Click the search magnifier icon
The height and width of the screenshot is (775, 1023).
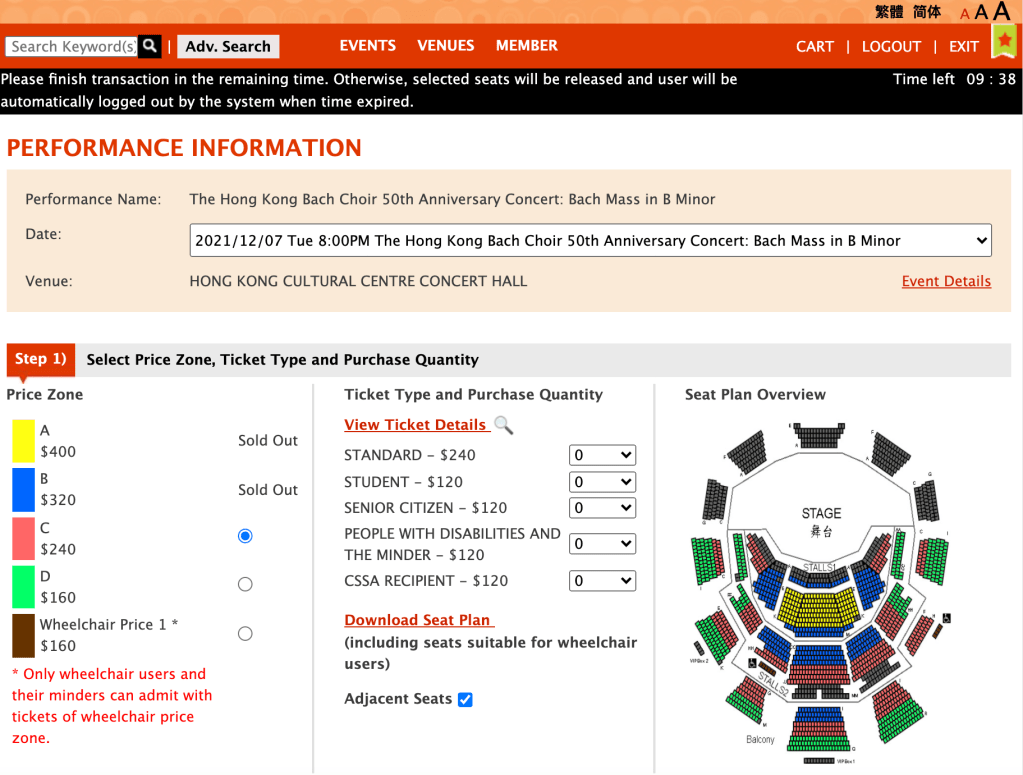(149, 46)
